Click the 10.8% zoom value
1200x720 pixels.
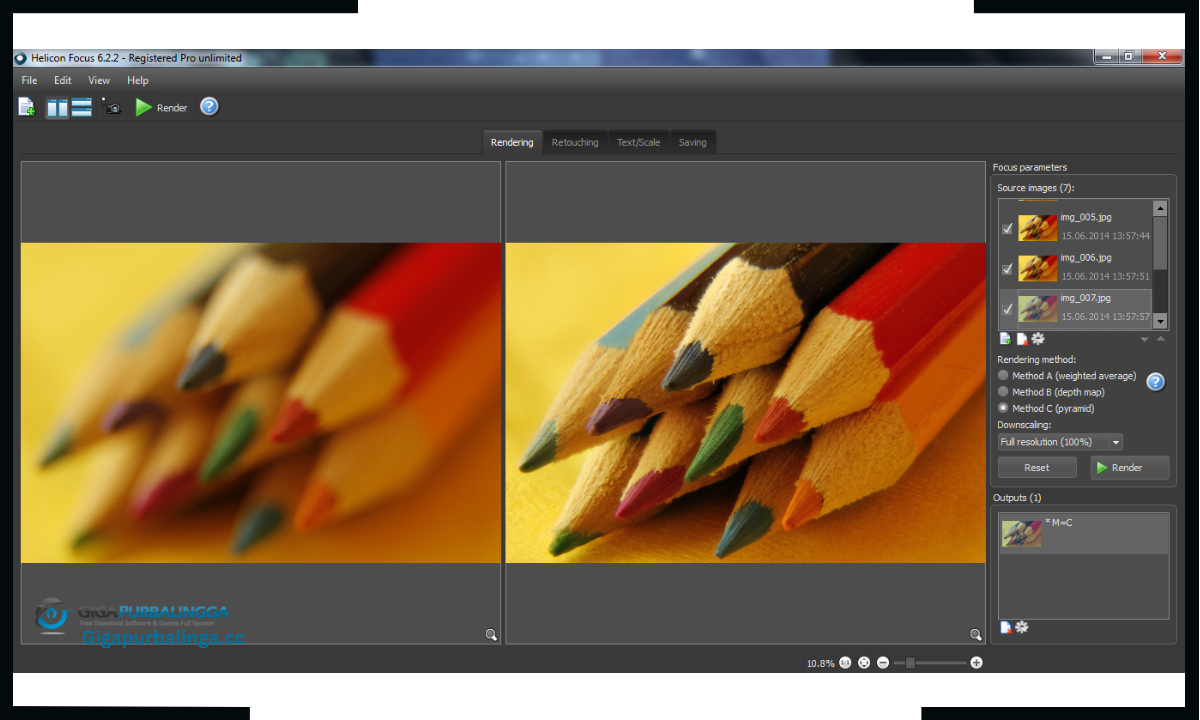(x=820, y=663)
